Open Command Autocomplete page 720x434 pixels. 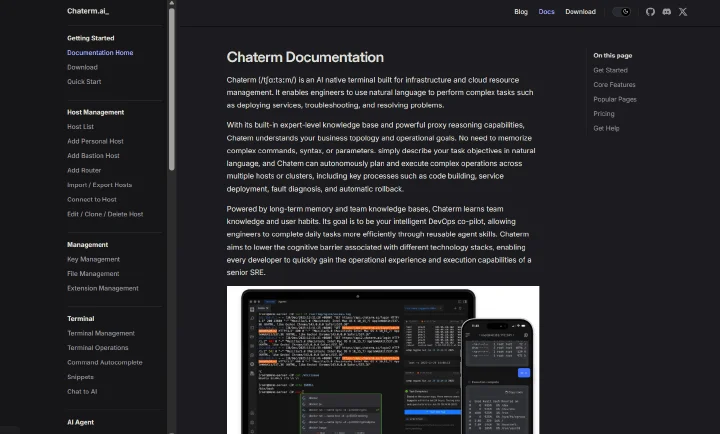coord(105,362)
